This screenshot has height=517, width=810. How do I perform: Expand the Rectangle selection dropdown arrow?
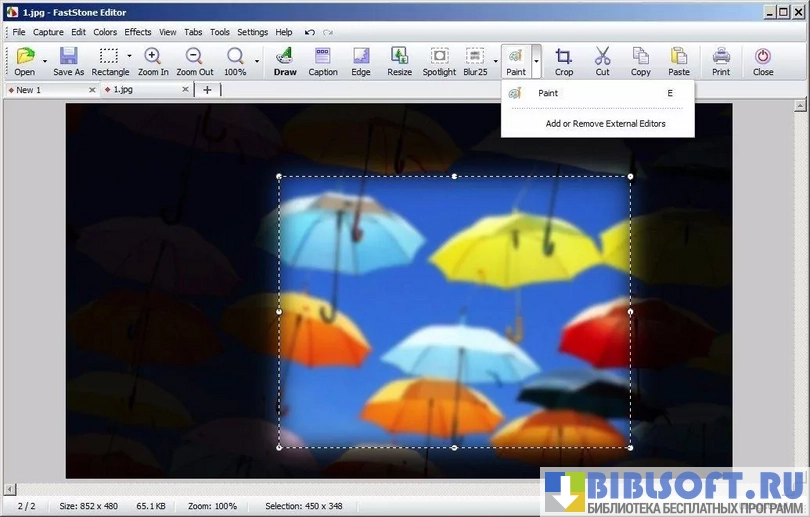coord(129,57)
